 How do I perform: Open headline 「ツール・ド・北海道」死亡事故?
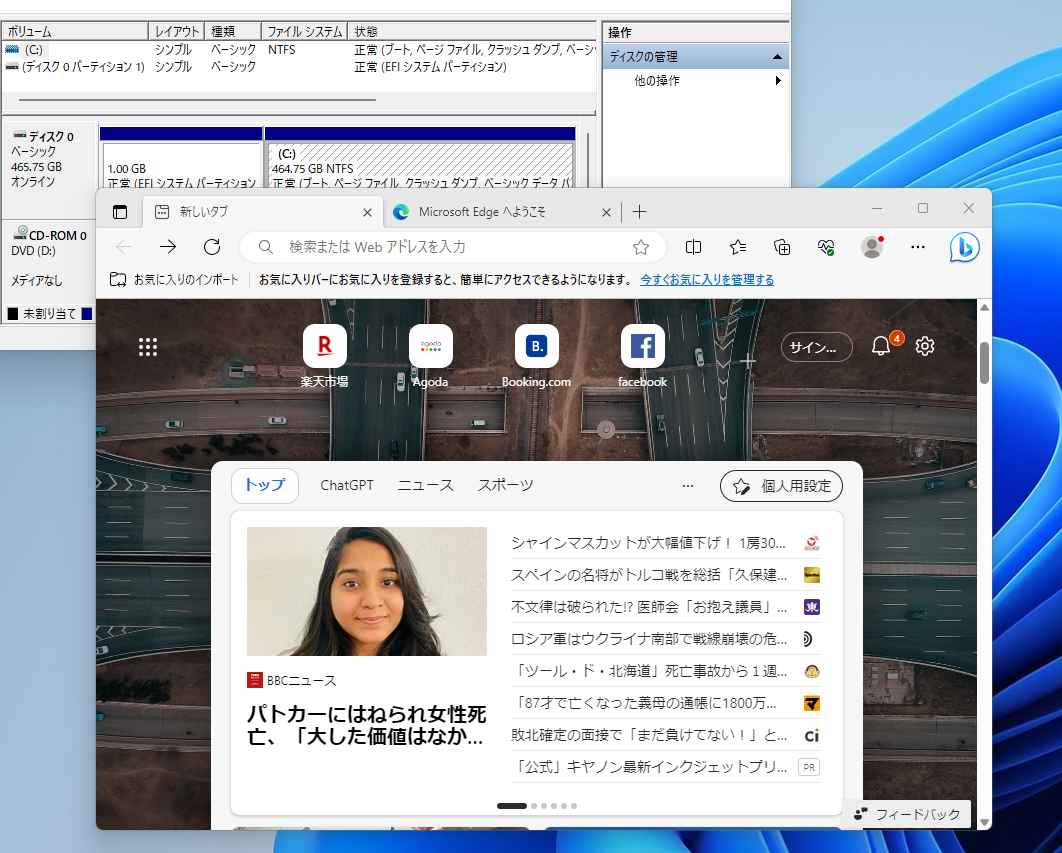pyautogui.click(x=649, y=671)
